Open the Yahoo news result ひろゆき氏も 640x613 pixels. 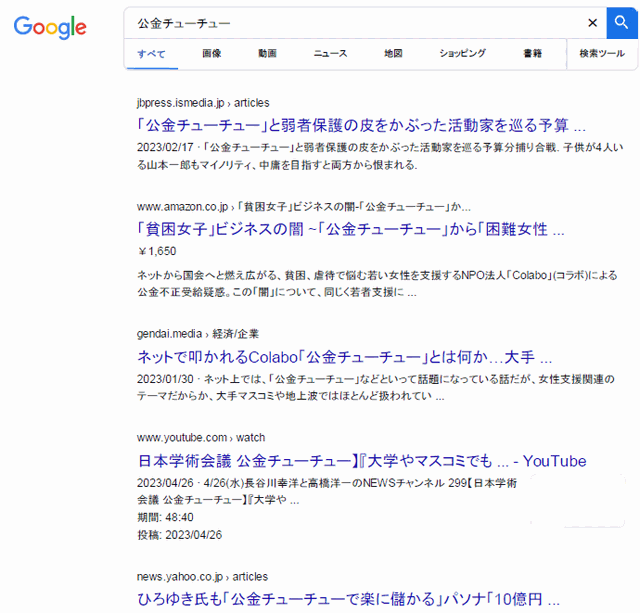coord(349,599)
